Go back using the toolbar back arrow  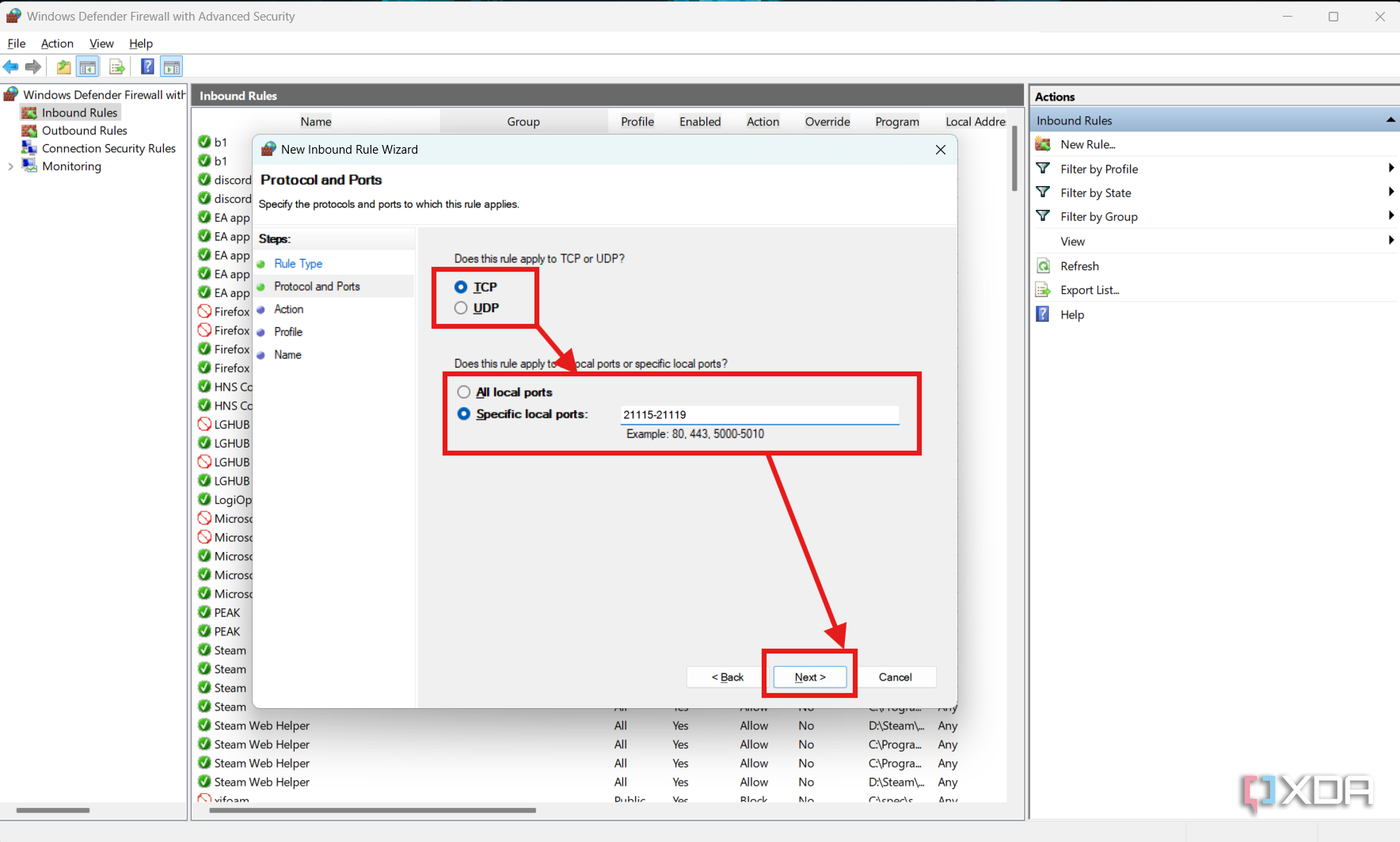pos(11,67)
